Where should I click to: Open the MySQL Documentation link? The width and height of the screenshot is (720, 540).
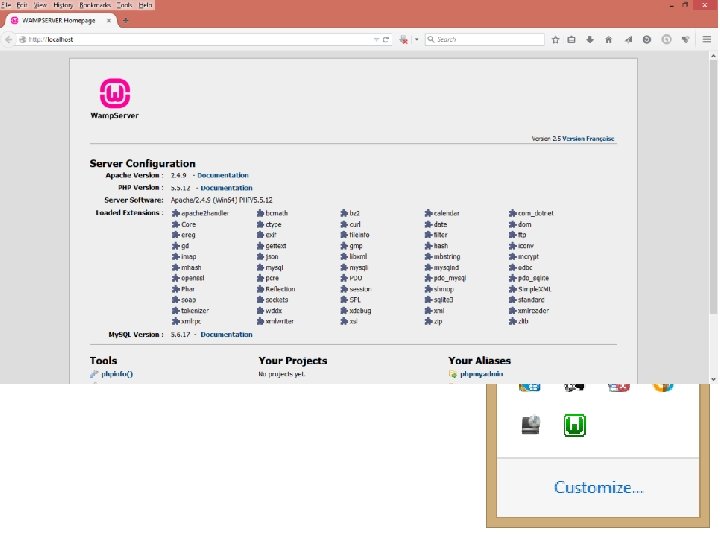click(226, 335)
